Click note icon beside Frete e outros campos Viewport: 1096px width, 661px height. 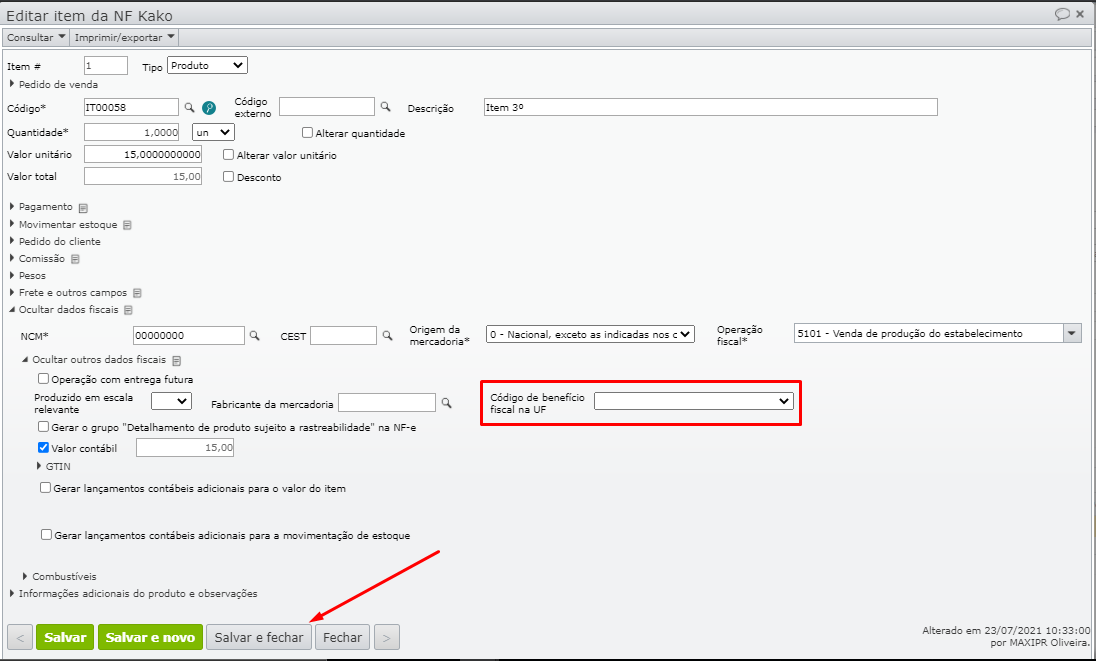pyautogui.click(x=137, y=293)
